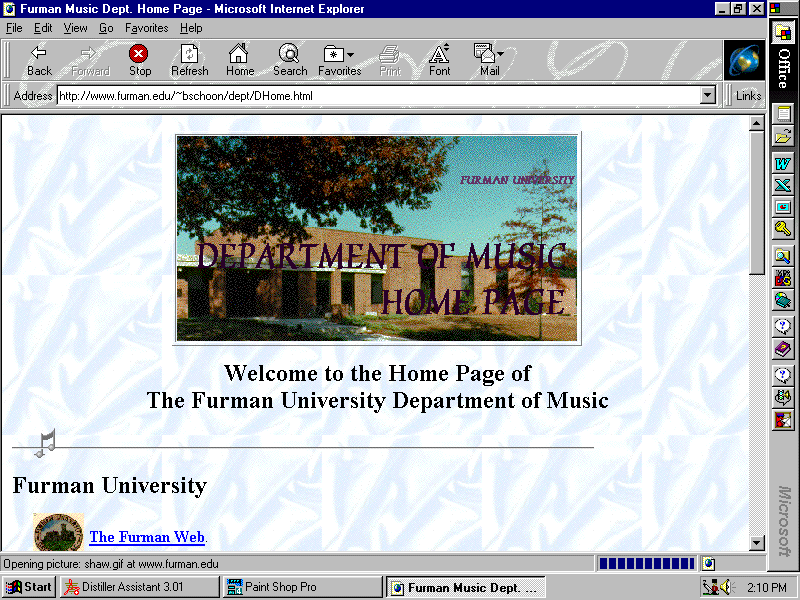
Task: Expand the Mail button dropdown arrow
Action: 501,54
